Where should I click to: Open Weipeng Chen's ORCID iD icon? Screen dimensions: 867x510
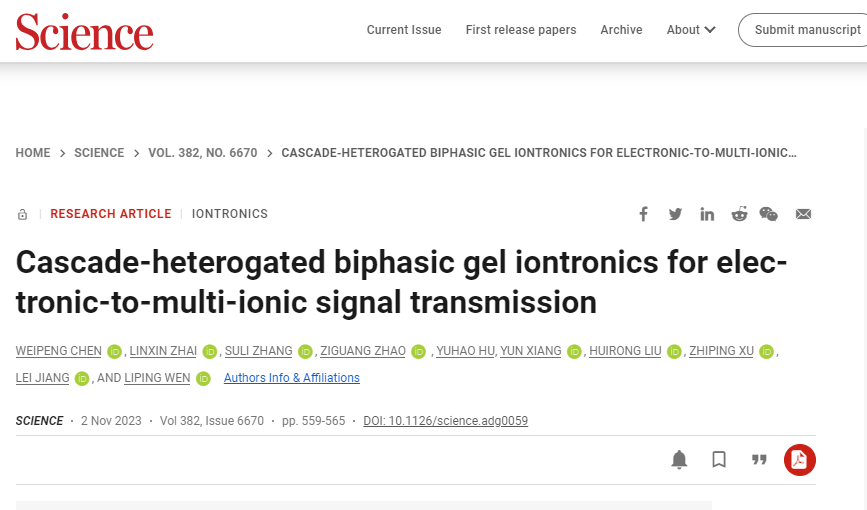[114, 351]
